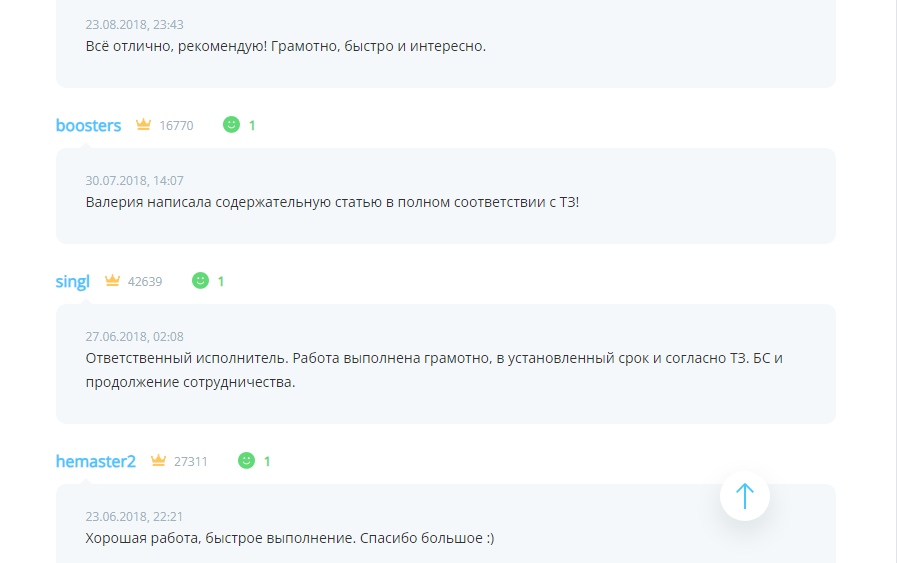The image size is (897, 563).
Task: Click the crown rating icon next to hemaster2
Action: pos(158,460)
